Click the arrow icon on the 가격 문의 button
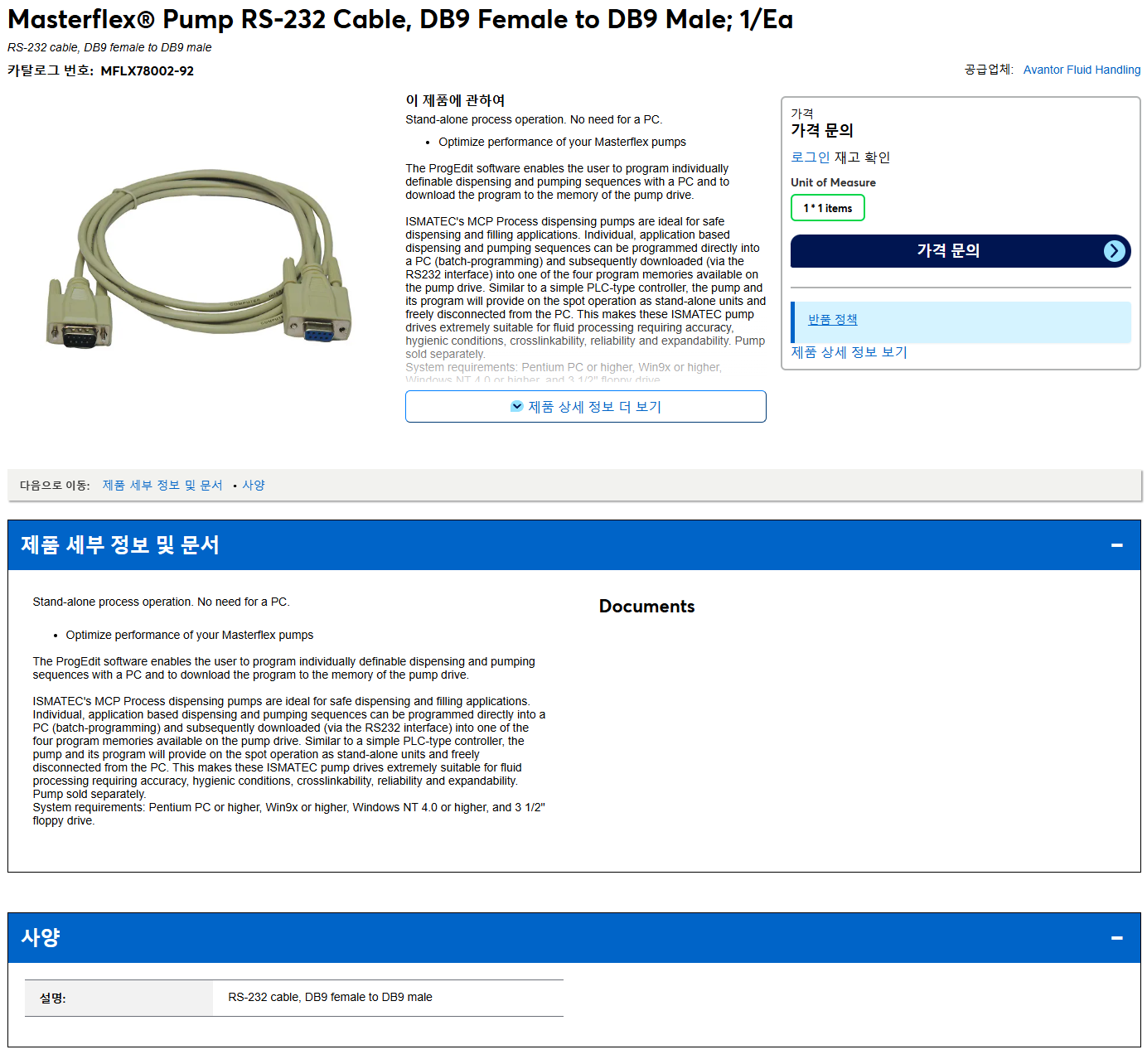The image size is (1147, 1064). coord(1115,251)
